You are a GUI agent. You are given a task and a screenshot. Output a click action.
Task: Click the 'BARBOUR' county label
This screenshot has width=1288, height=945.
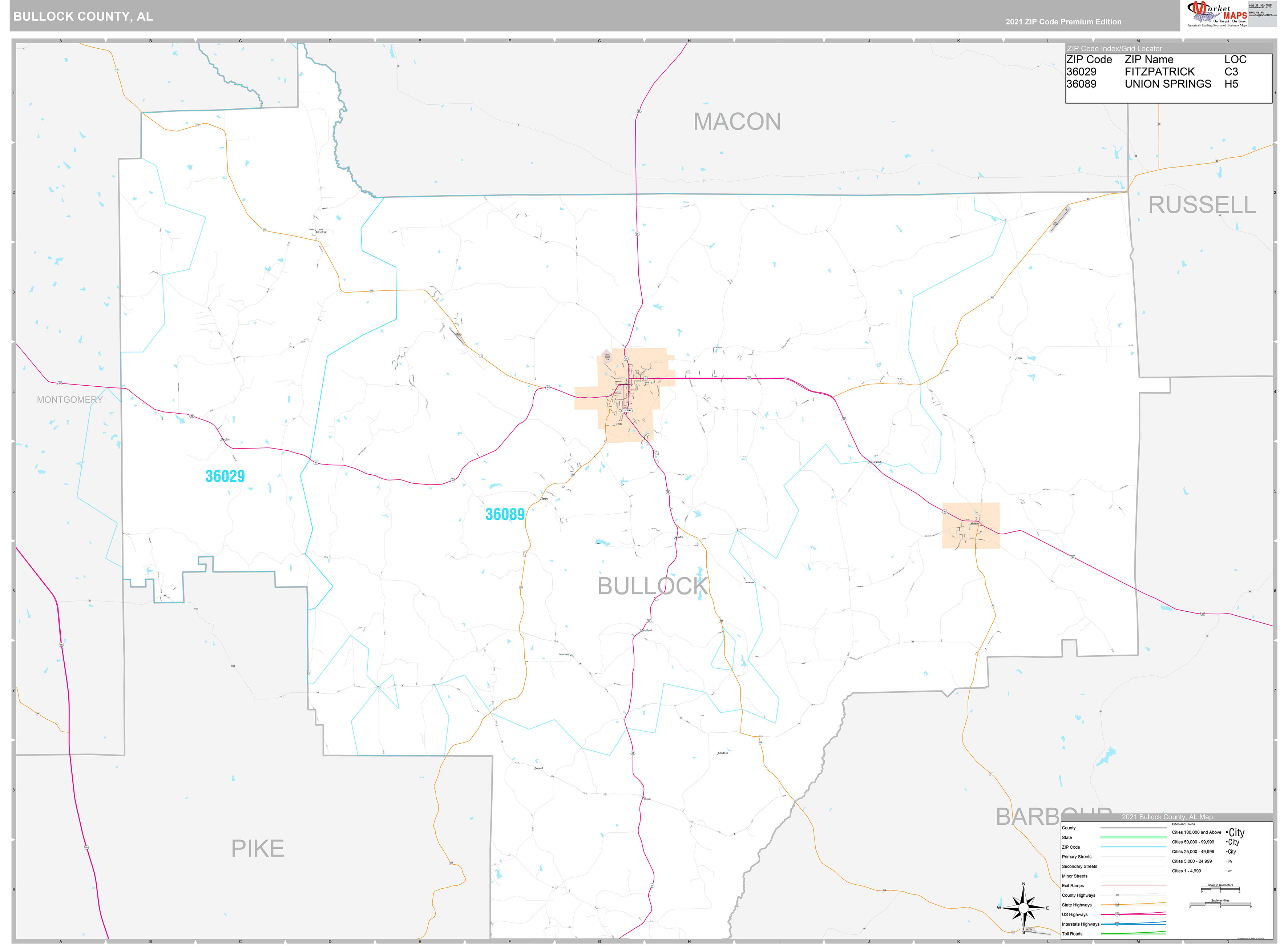[x=1054, y=816]
